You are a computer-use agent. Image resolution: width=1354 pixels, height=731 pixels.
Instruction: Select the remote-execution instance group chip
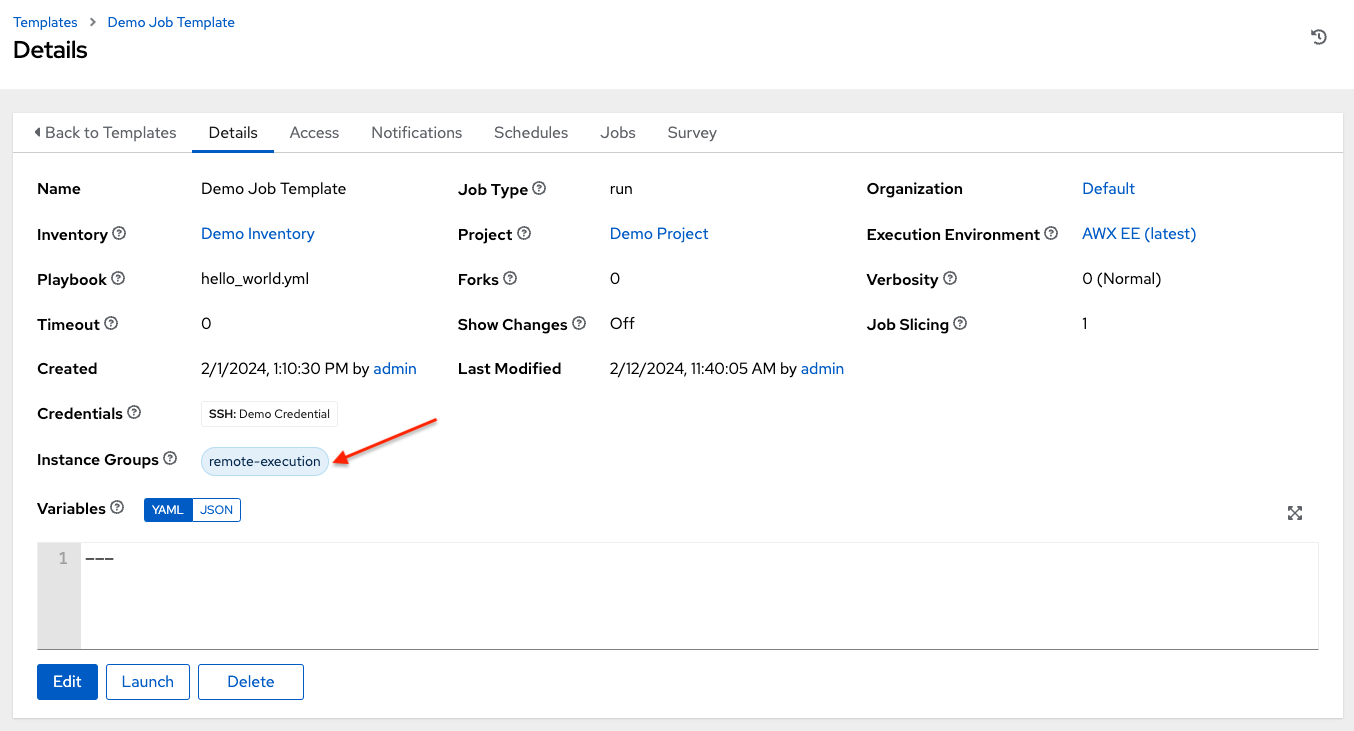tap(265, 461)
